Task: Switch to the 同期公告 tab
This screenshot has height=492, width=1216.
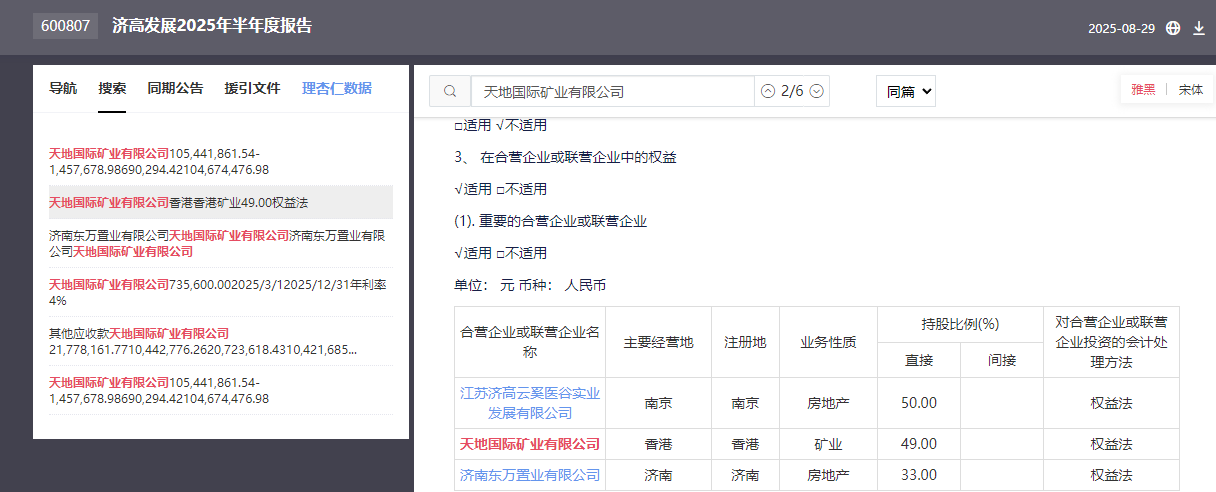Action: [x=175, y=88]
